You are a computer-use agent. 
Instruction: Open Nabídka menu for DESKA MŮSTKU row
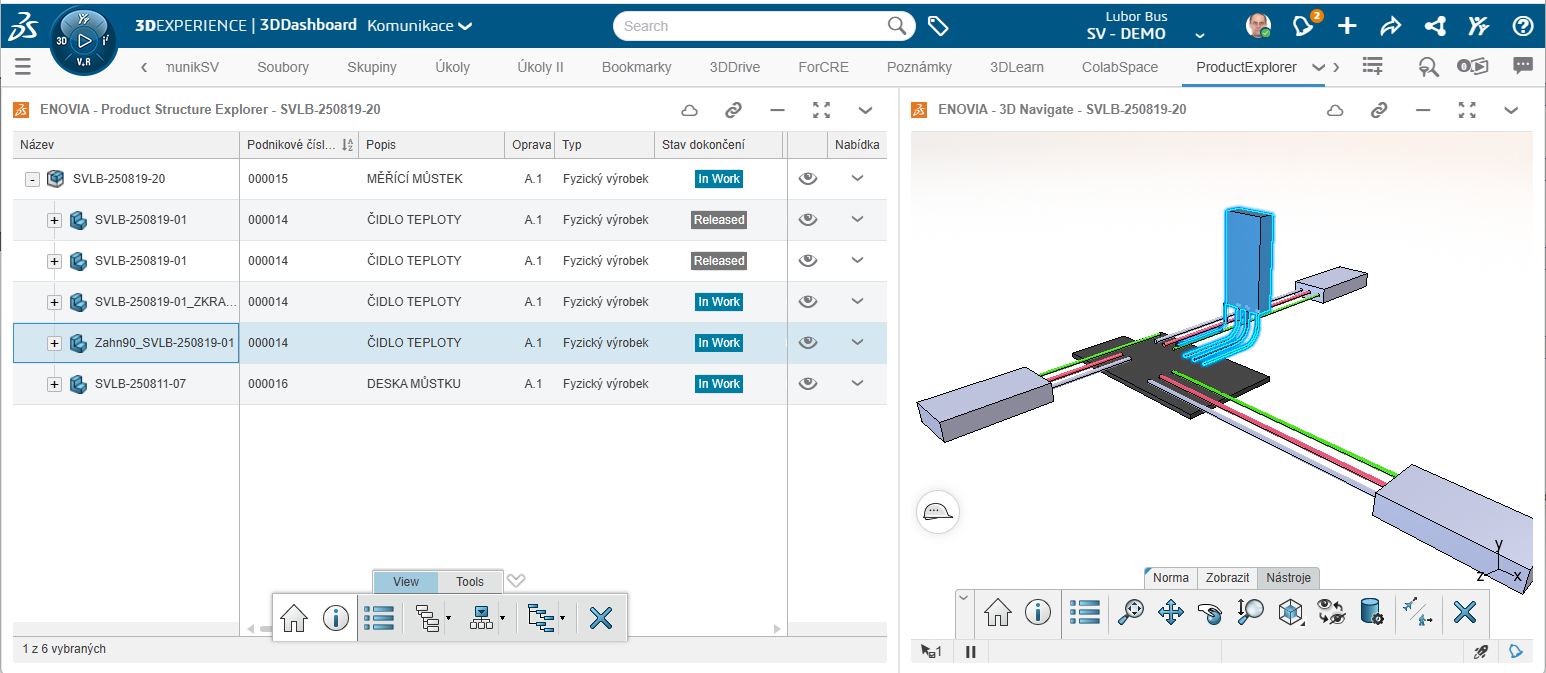coord(857,384)
